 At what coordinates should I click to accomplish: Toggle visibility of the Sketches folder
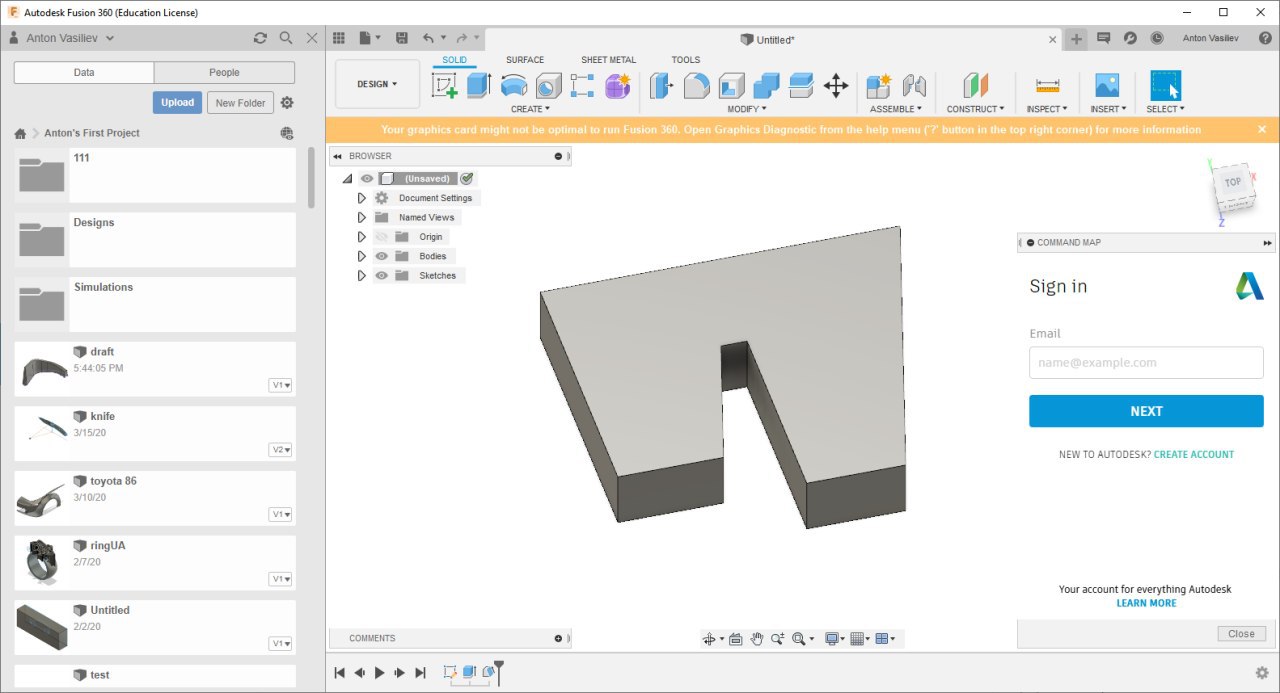(381, 276)
